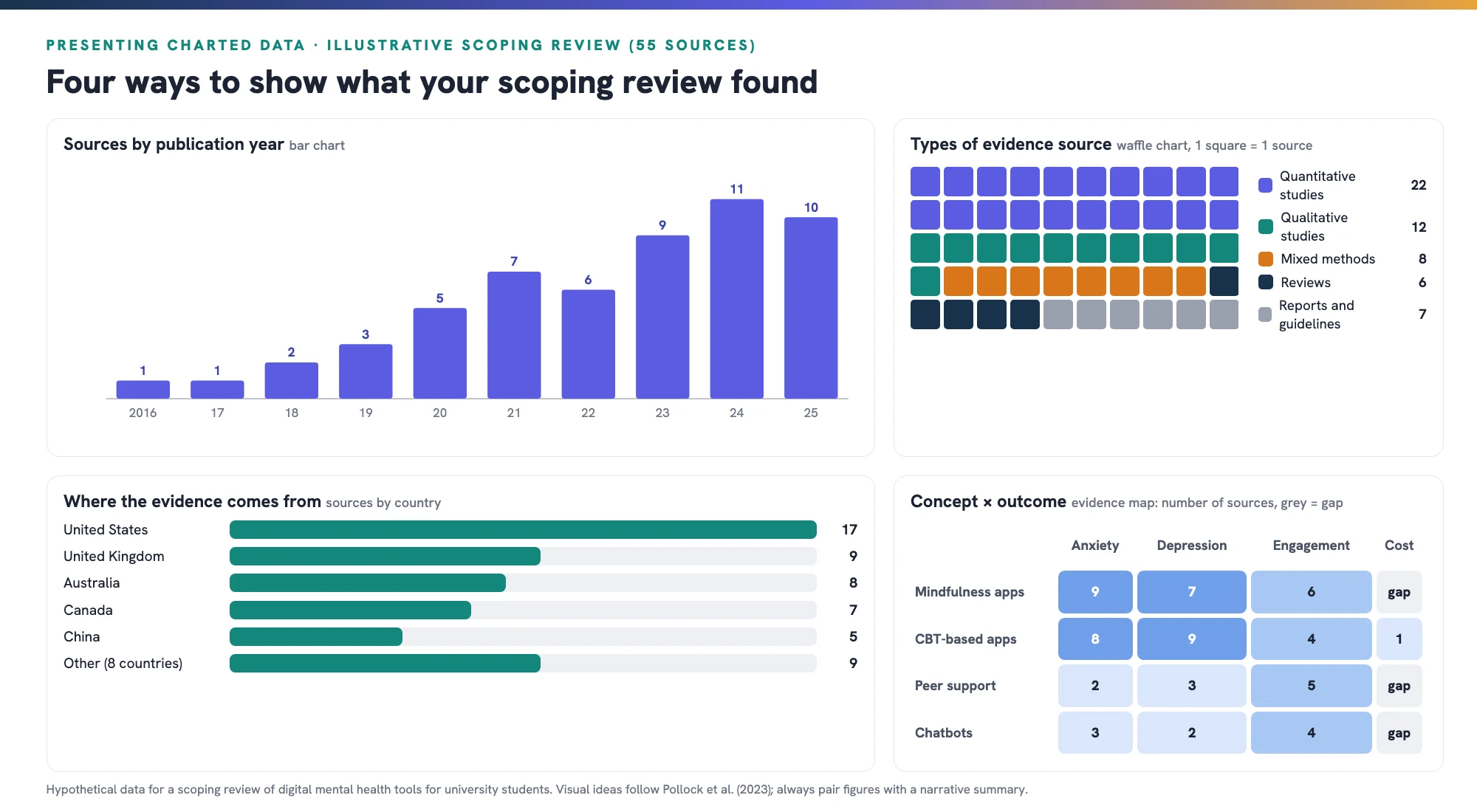
Task: Click the Sources by publication year heading
Action: [174, 145]
